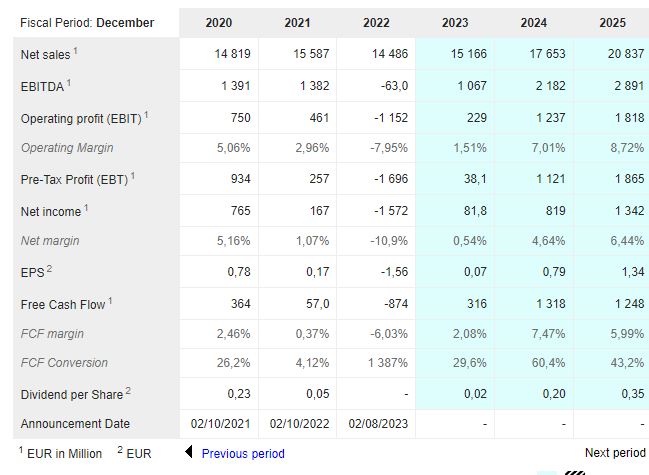The image size is (649, 475).
Task: Click the Dividend per Share row label
Action: 72,395
